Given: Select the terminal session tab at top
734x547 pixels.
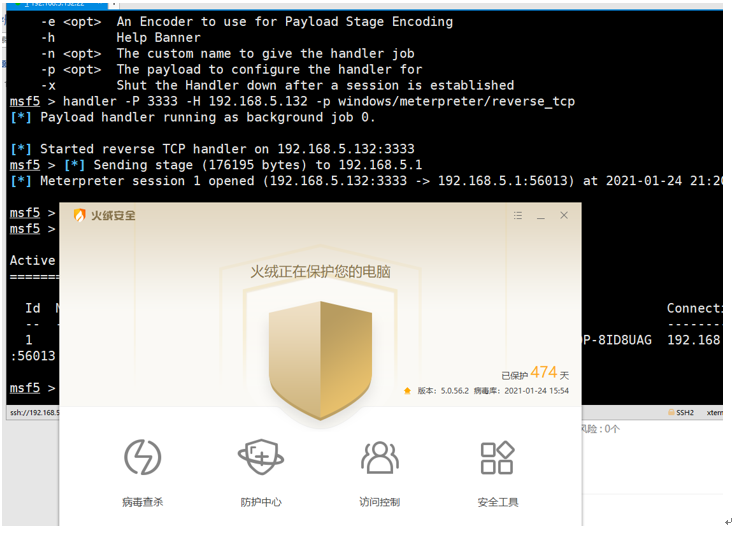Looking at the screenshot, I should (57, 4).
